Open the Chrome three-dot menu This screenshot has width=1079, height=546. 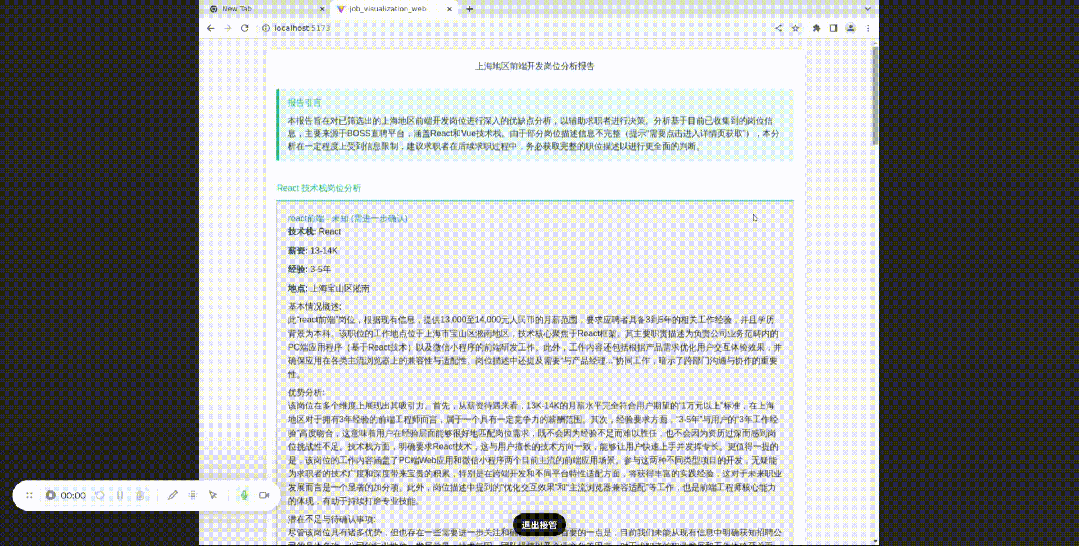(x=868, y=28)
